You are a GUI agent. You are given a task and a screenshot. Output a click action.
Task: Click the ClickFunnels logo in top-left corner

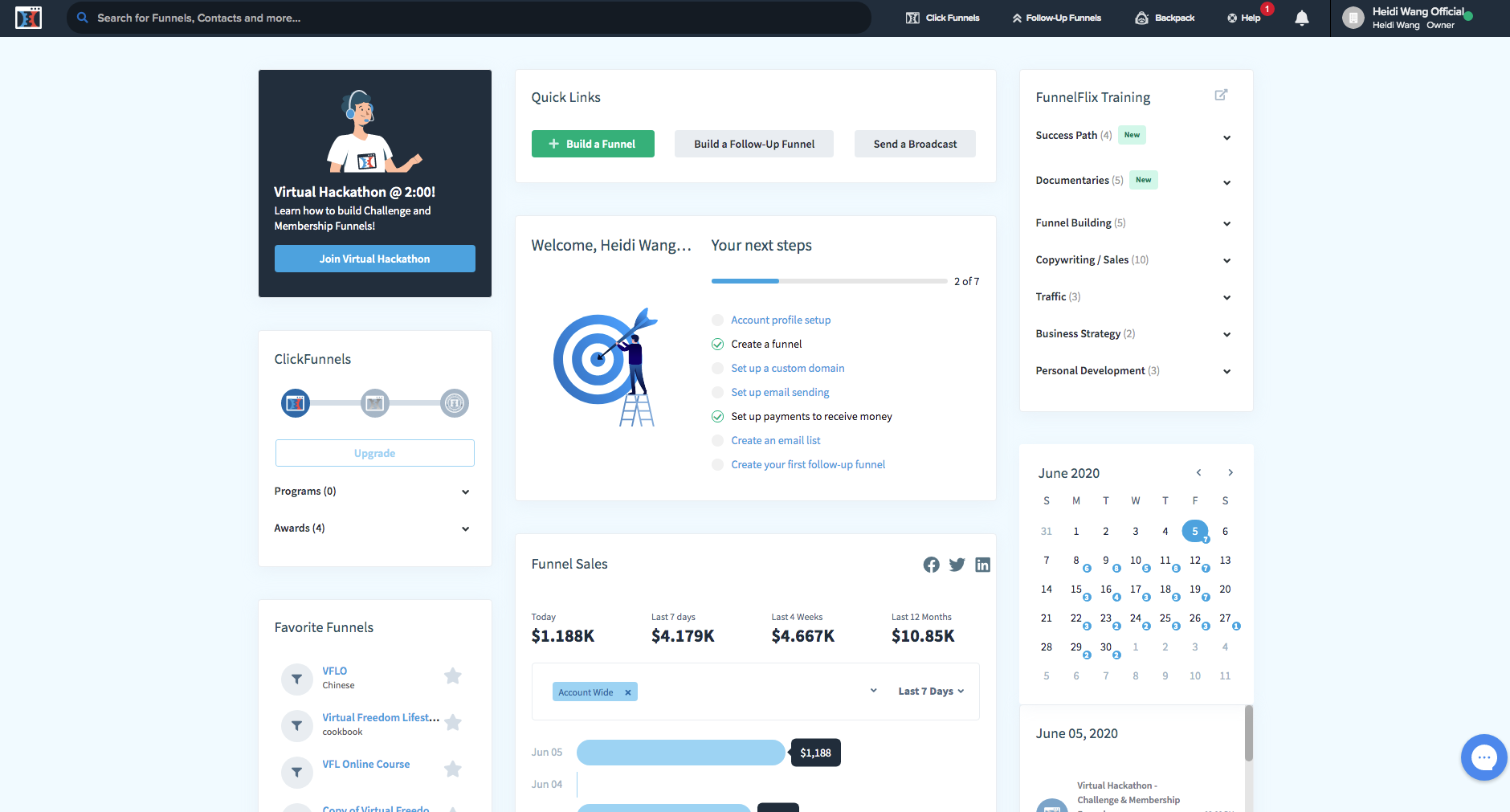pyautogui.click(x=28, y=18)
